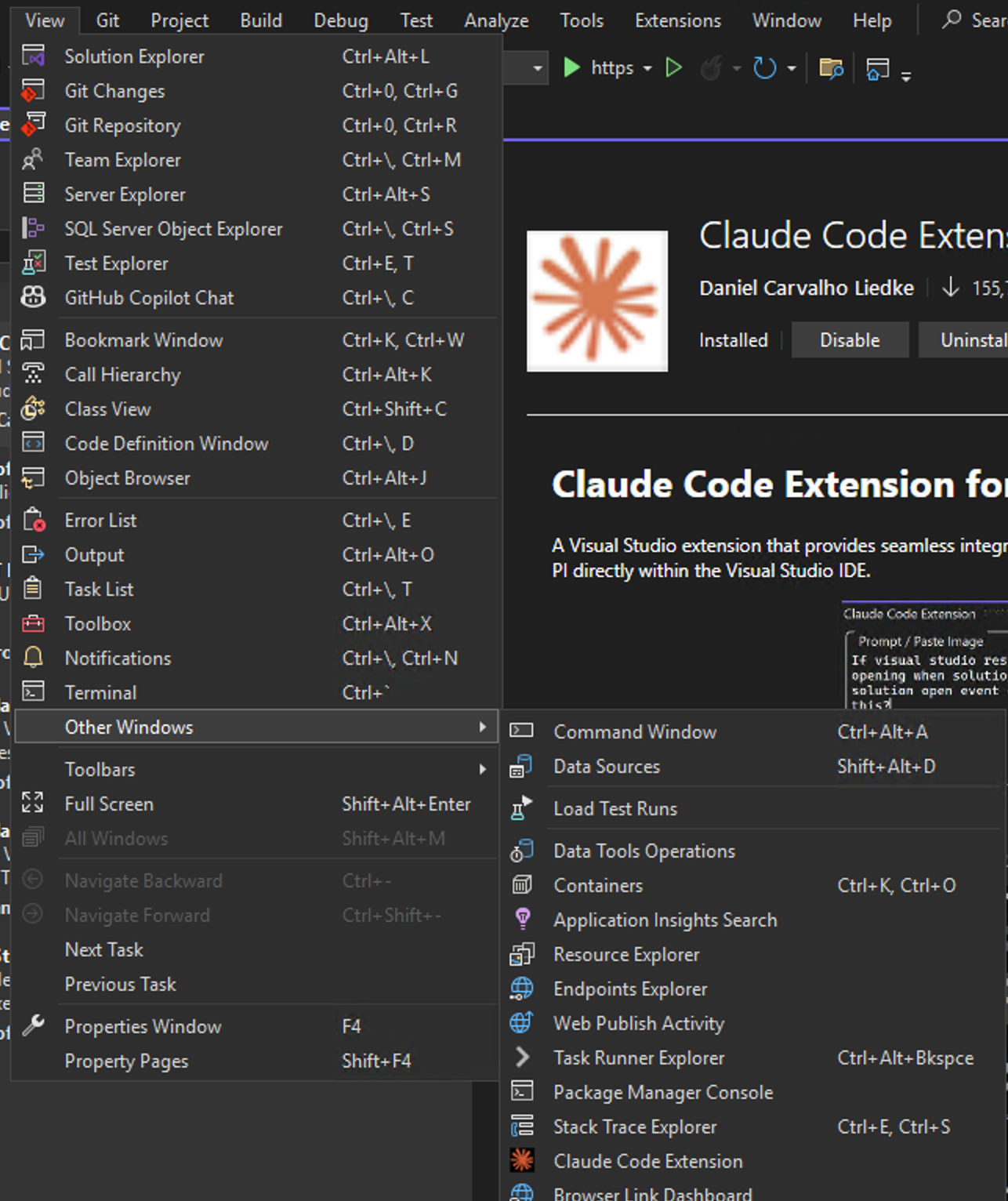Image resolution: width=1008 pixels, height=1201 pixels.
Task: Click the window layout toolbar icon
Action: coord(877,68)
